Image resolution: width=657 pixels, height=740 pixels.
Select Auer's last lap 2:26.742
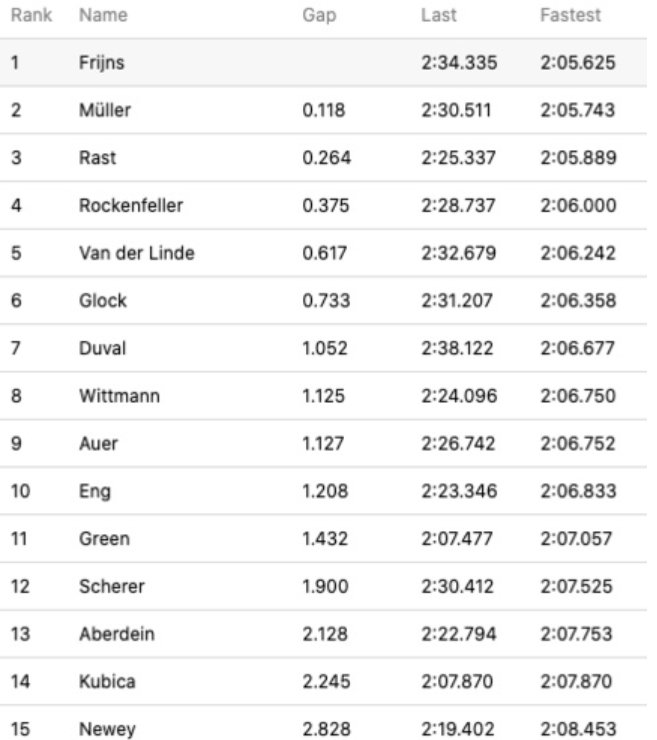pos(458,444)
